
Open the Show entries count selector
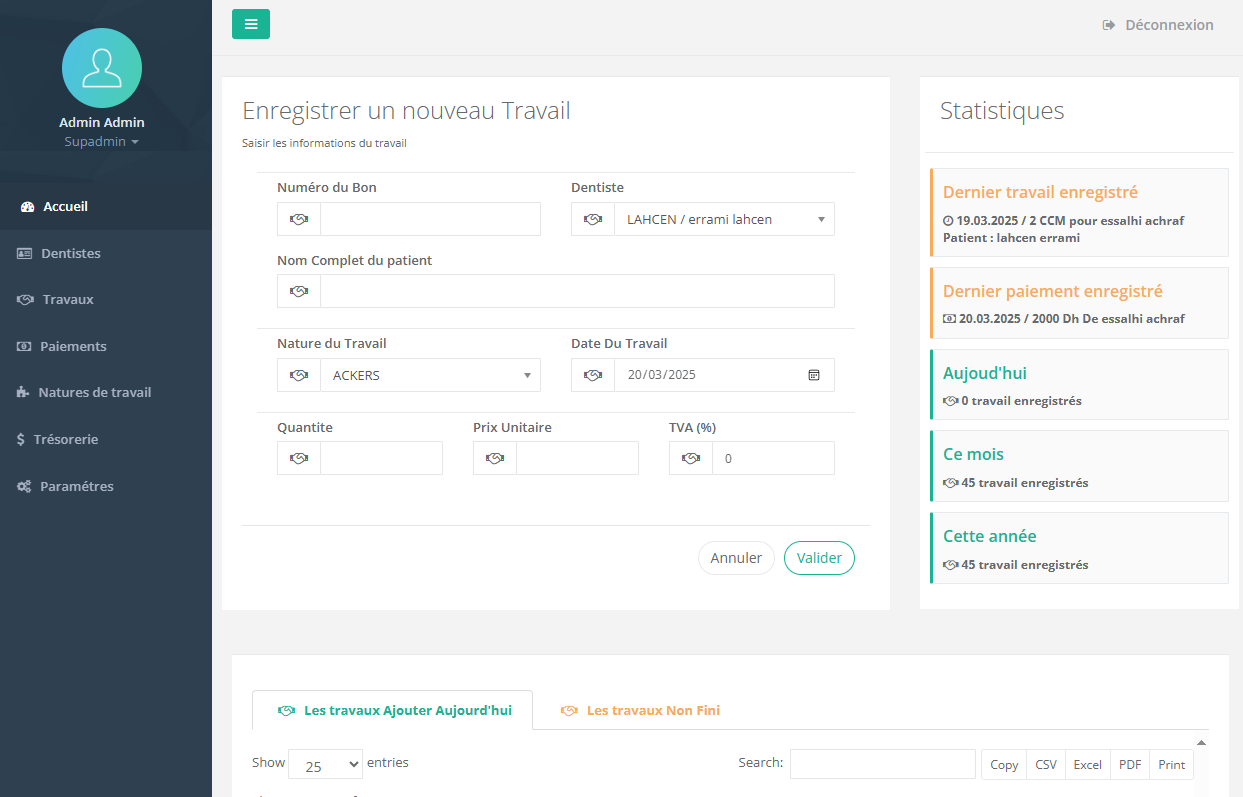click(325, 765)
